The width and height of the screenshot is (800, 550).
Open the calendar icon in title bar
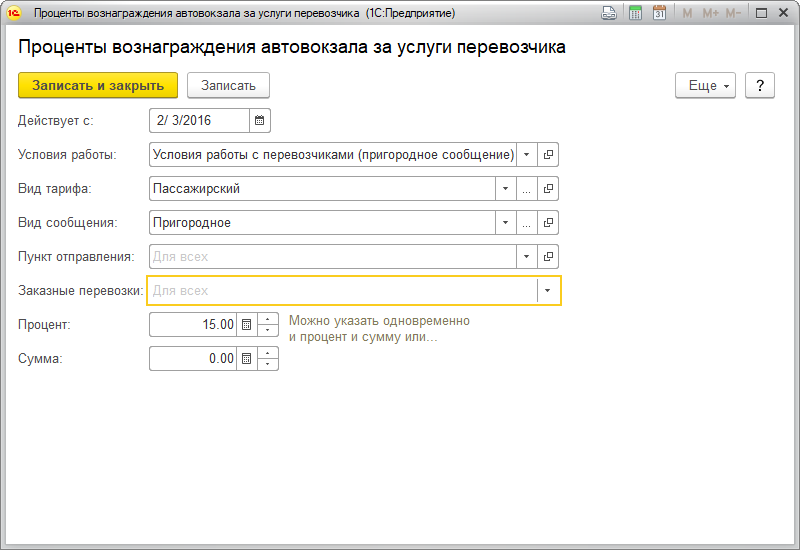659,14
